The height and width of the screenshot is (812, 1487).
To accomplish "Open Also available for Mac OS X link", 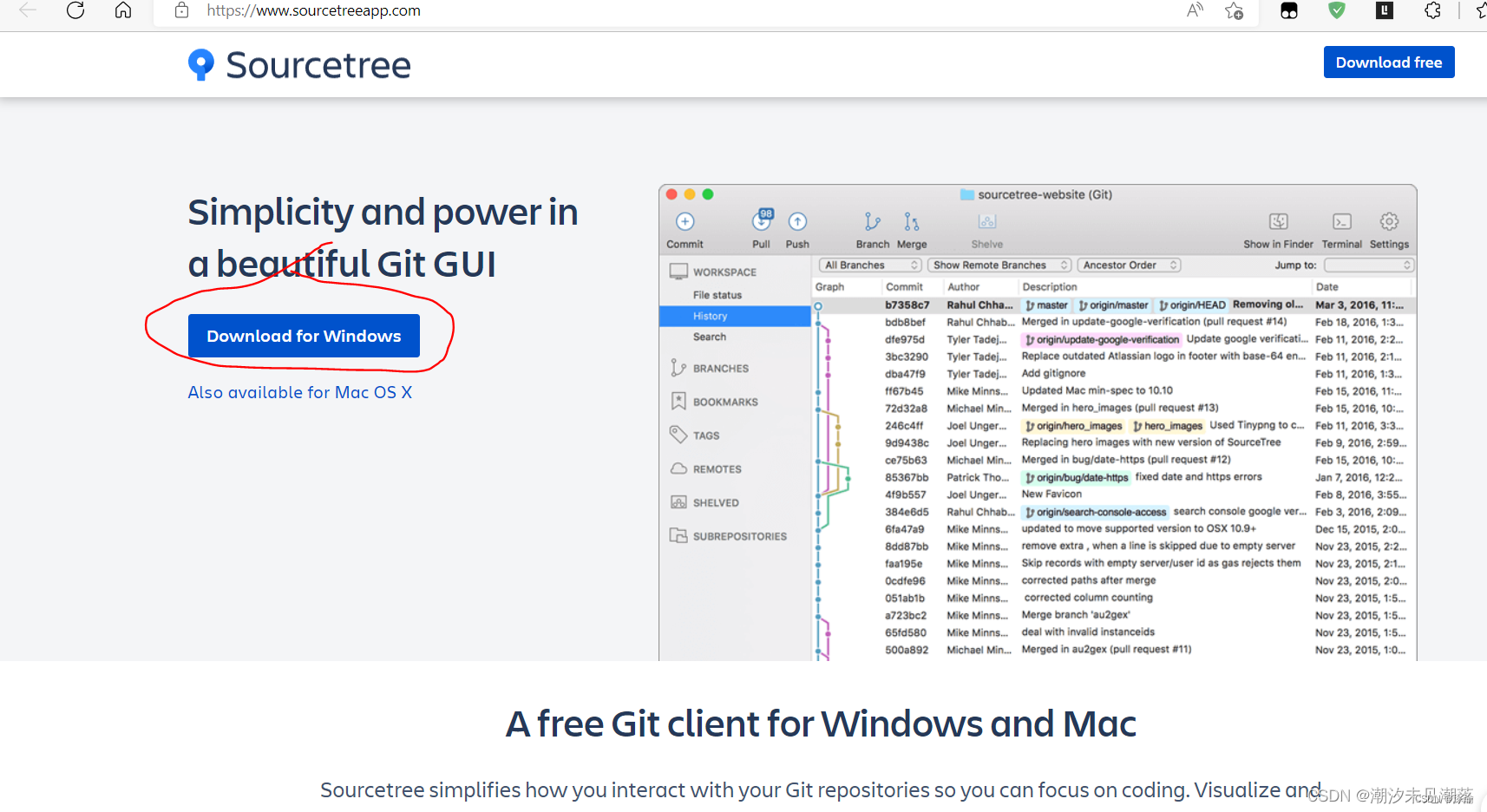I will 300,392.
